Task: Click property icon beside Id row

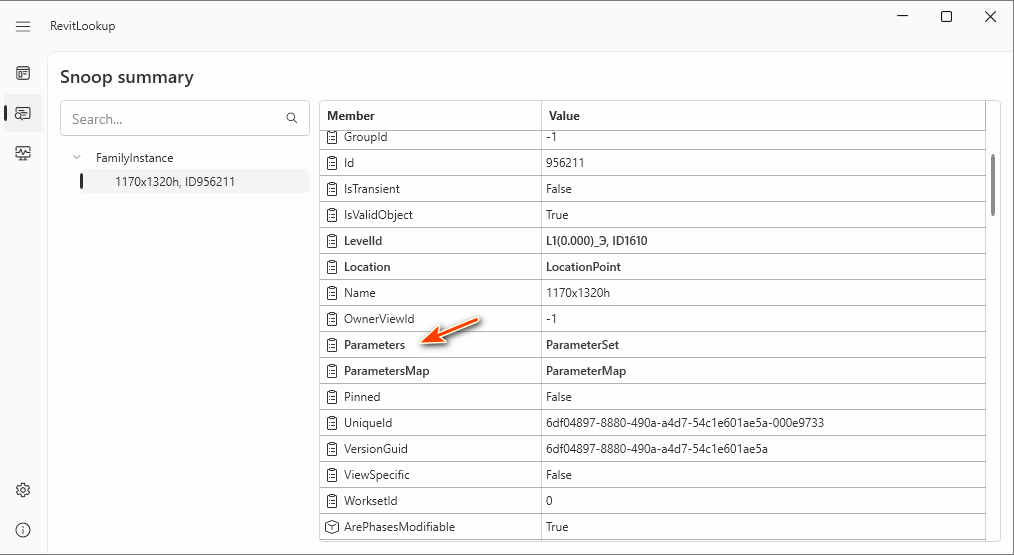Action: [x=332, y=163]
